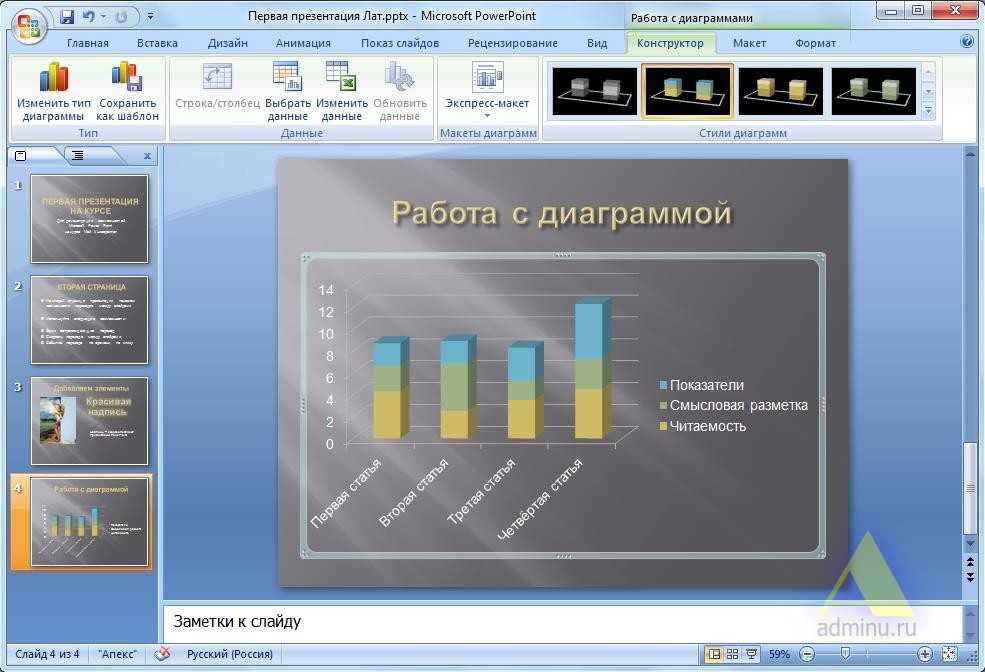The image size is (985, 672).
Task: Open the Undo history dropdown arrow
Action: [x=102, y=16]
